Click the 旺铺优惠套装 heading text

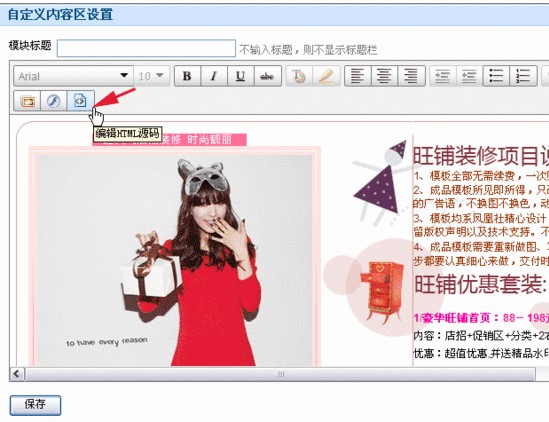tap(480, 284)
